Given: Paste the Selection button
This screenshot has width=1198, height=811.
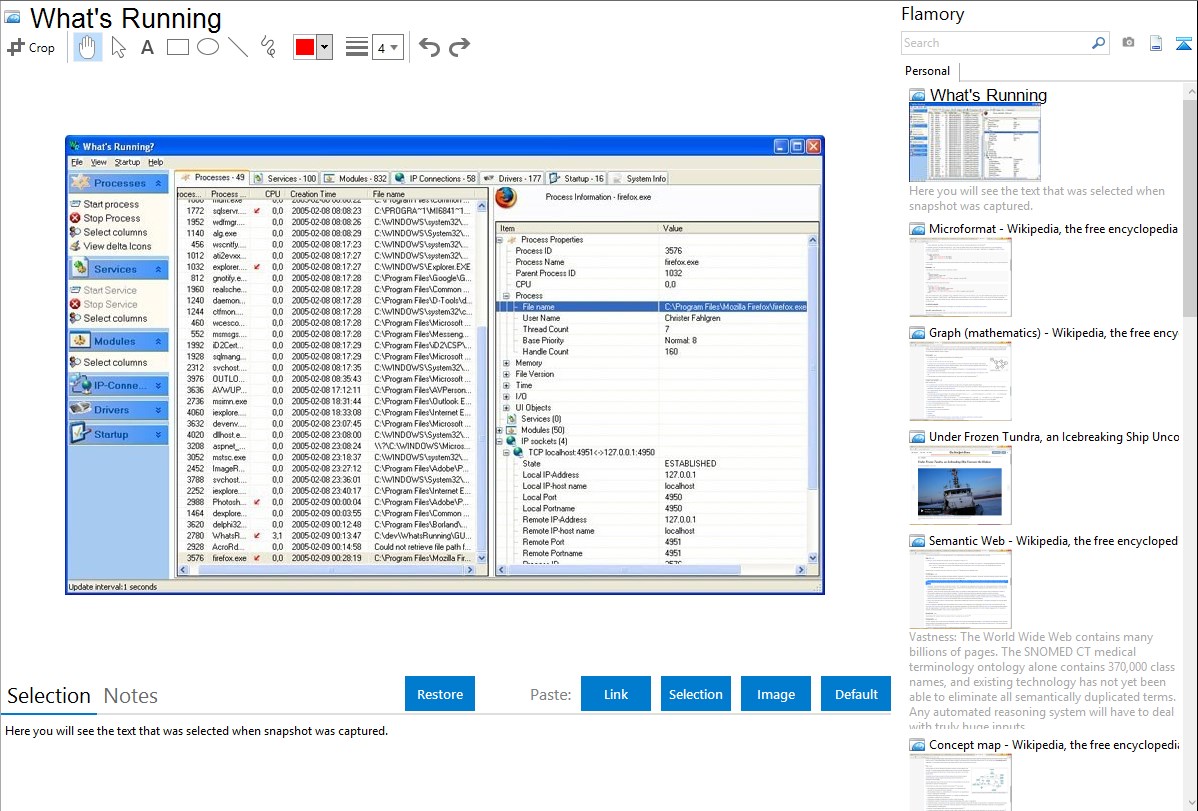Looking at the screenshot, I should point(695,694).
